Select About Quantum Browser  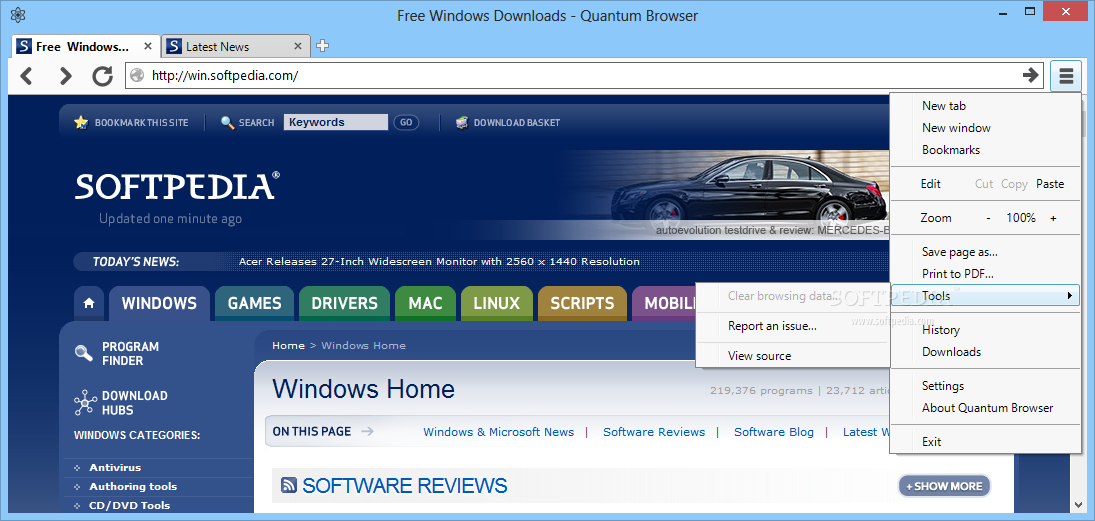point(987,408)
